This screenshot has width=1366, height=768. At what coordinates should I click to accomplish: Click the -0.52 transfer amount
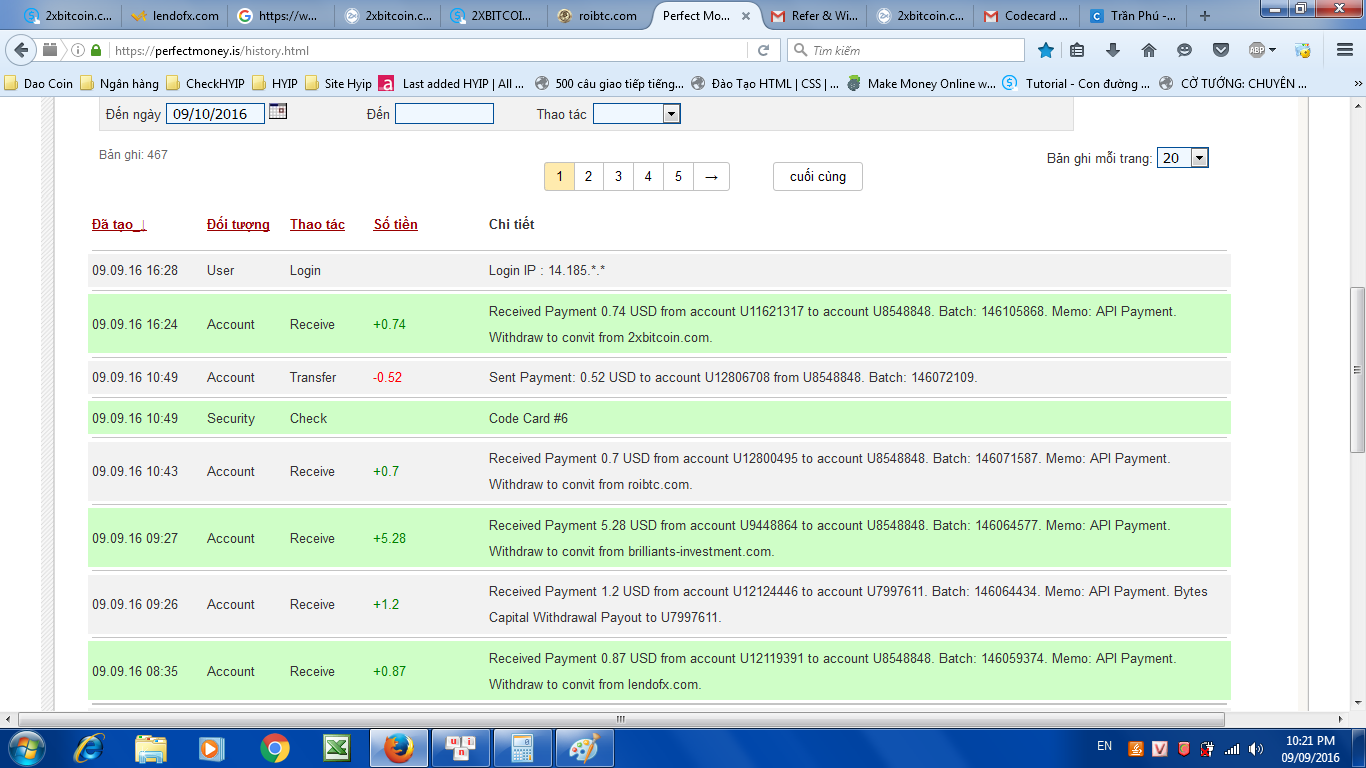388,377
